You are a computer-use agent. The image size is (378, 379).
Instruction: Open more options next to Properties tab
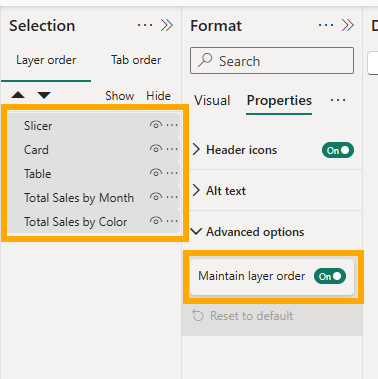tap(338, 100)
